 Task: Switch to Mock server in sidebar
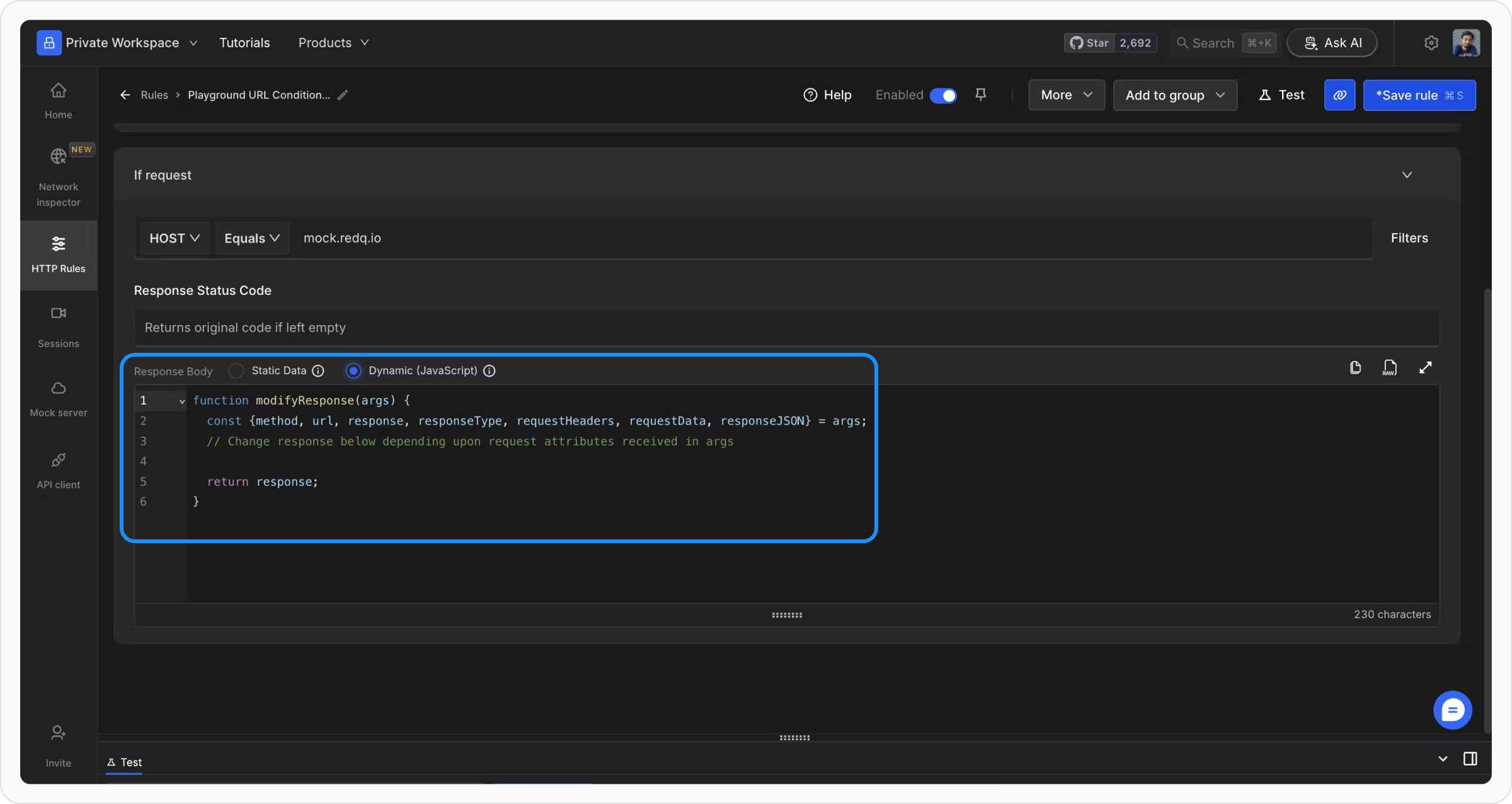[58, 398]
